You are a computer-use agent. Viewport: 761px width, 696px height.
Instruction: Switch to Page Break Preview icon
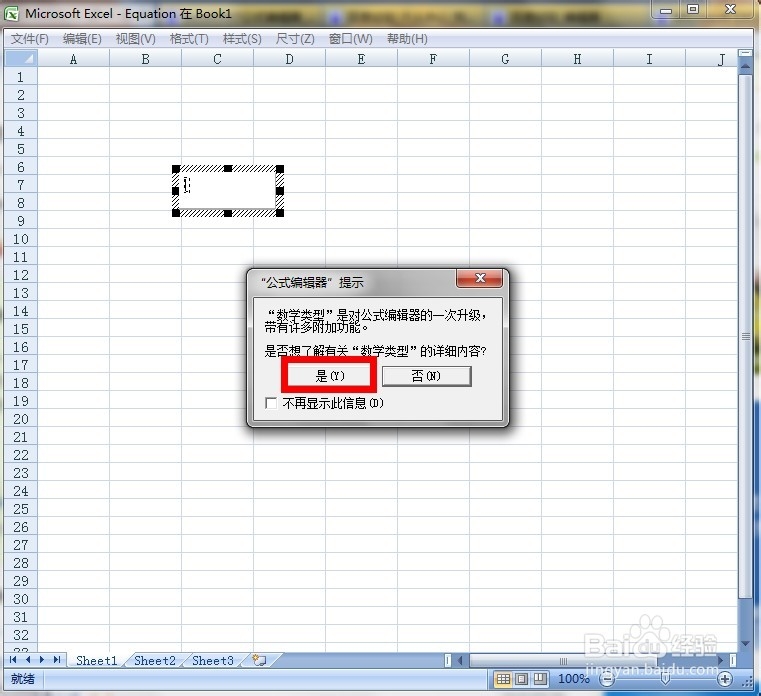click(540, 679)
